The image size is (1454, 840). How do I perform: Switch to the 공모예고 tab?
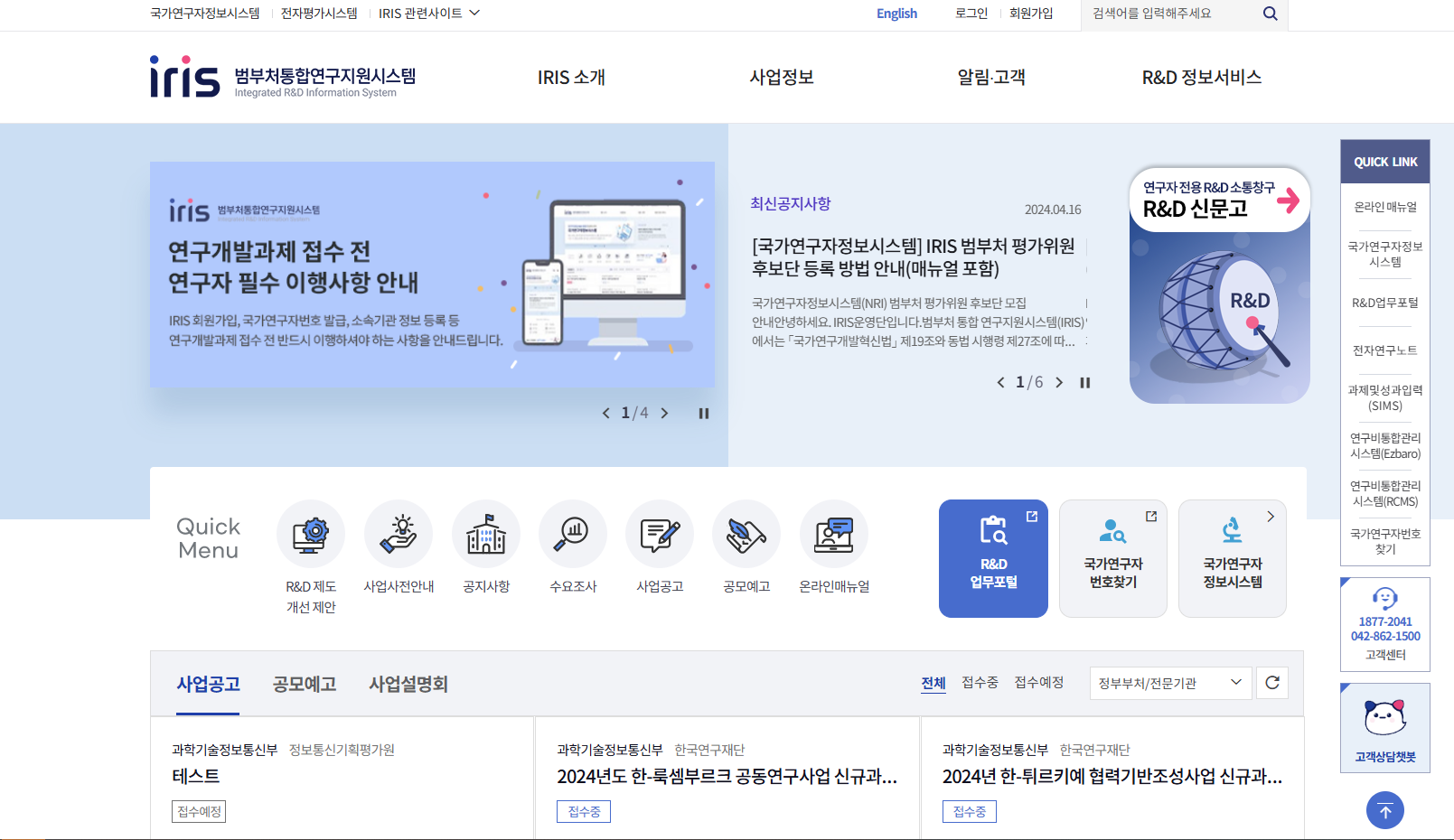305,684
